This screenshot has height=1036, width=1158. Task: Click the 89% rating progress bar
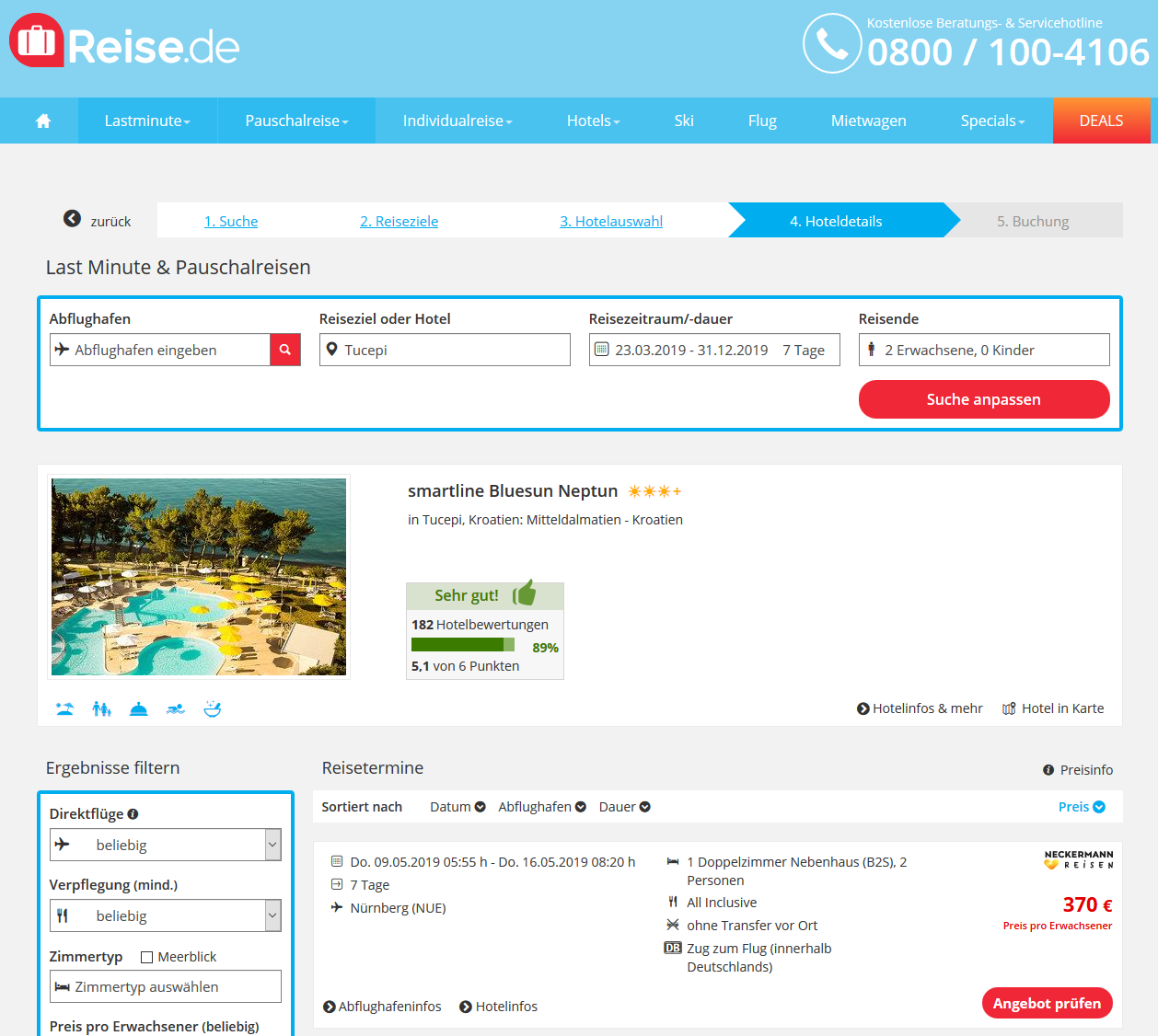pyautogui.click(x=463, y=645)
